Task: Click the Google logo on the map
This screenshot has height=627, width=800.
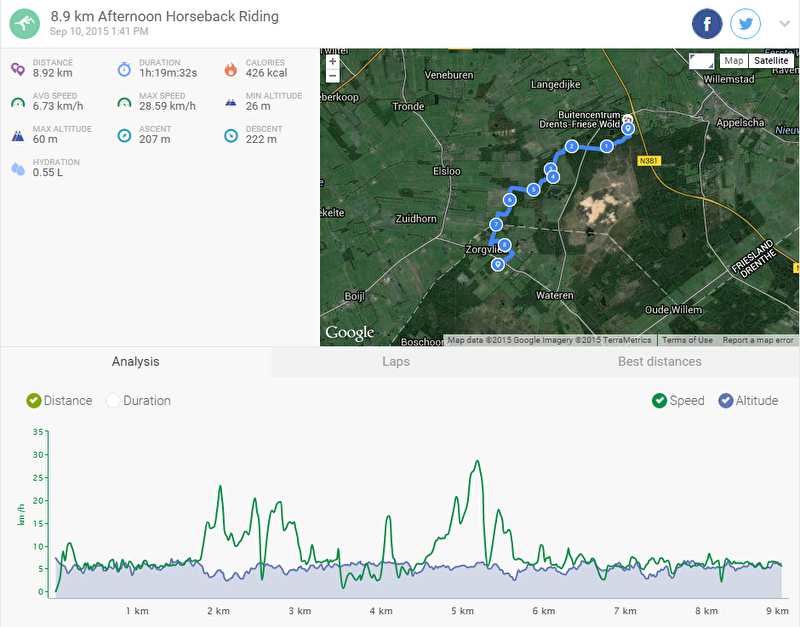Action: [350, 333]
